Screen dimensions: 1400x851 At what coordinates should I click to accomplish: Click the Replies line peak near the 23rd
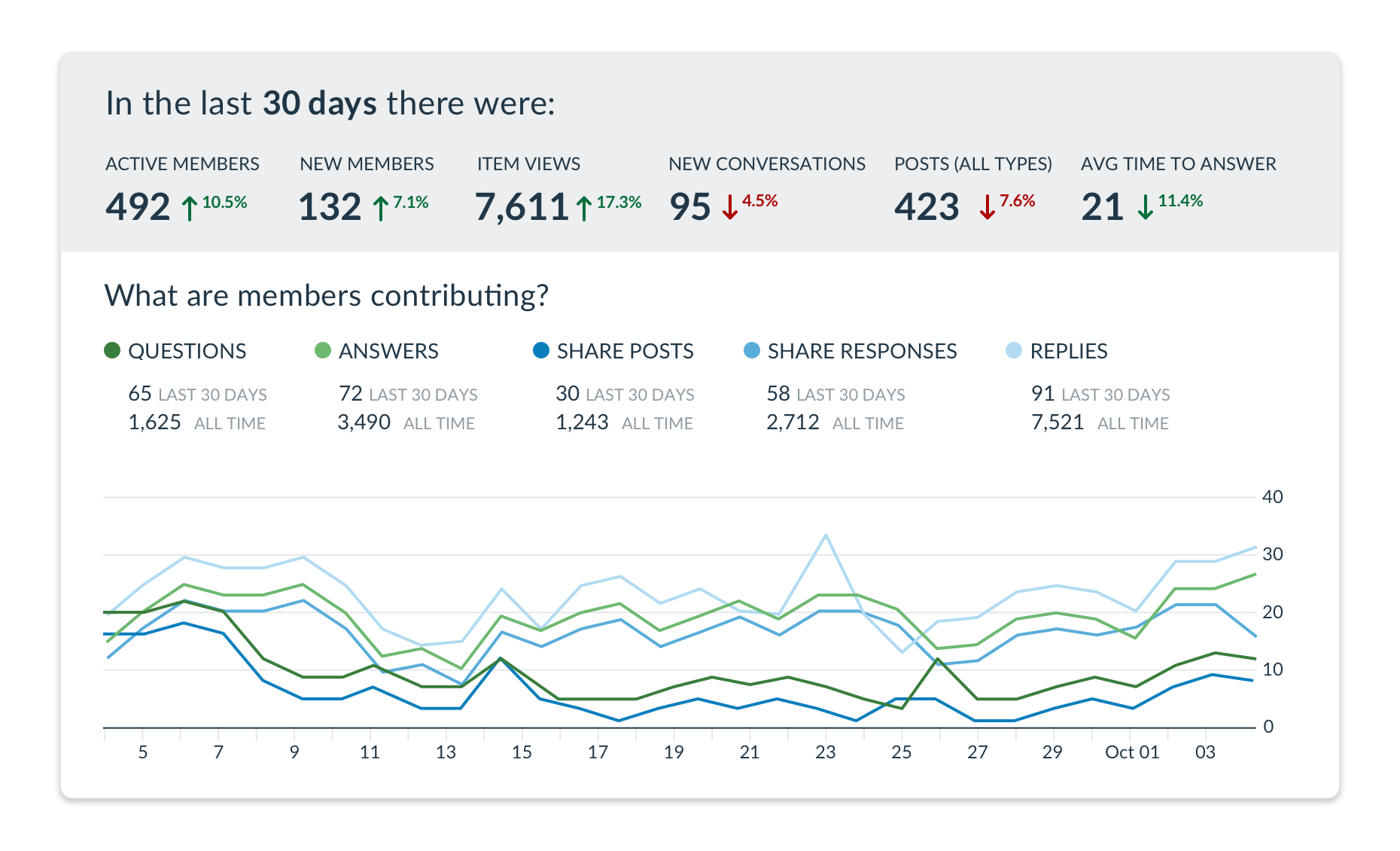pos(826,535)
